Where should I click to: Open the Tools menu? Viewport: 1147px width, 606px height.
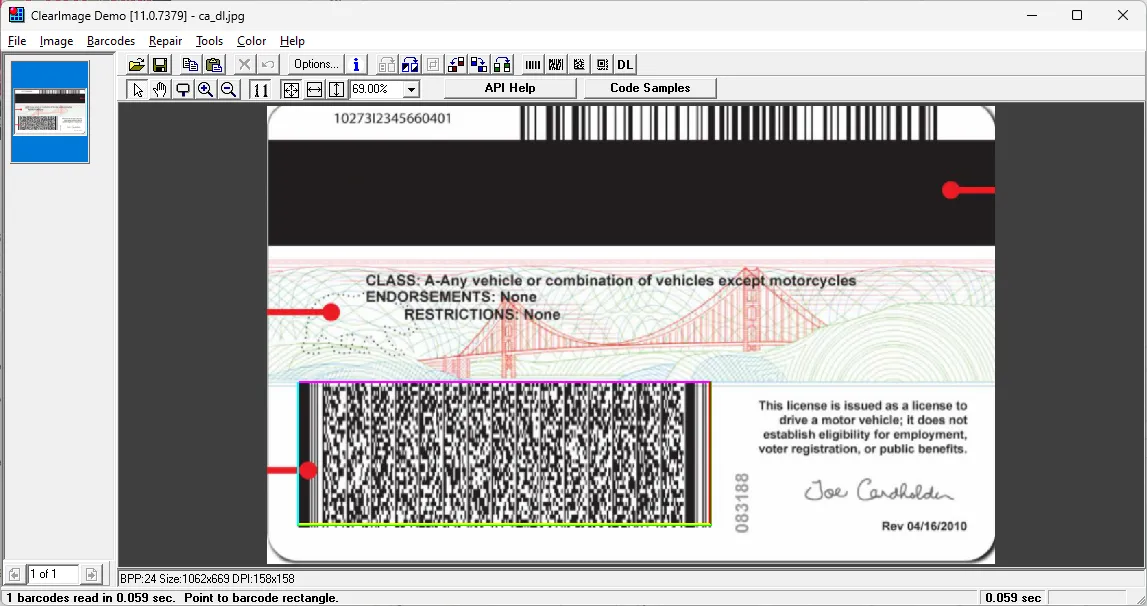[x=209, y=41]
